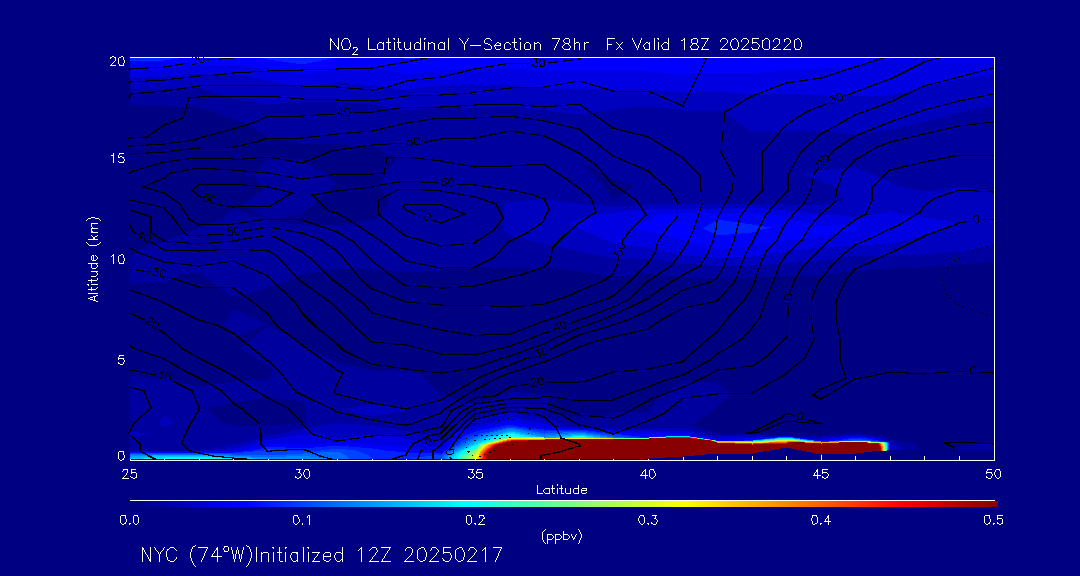Click the plot title "NO2 Latitudinal Y-Section 78hr"

tap(460, 45)
